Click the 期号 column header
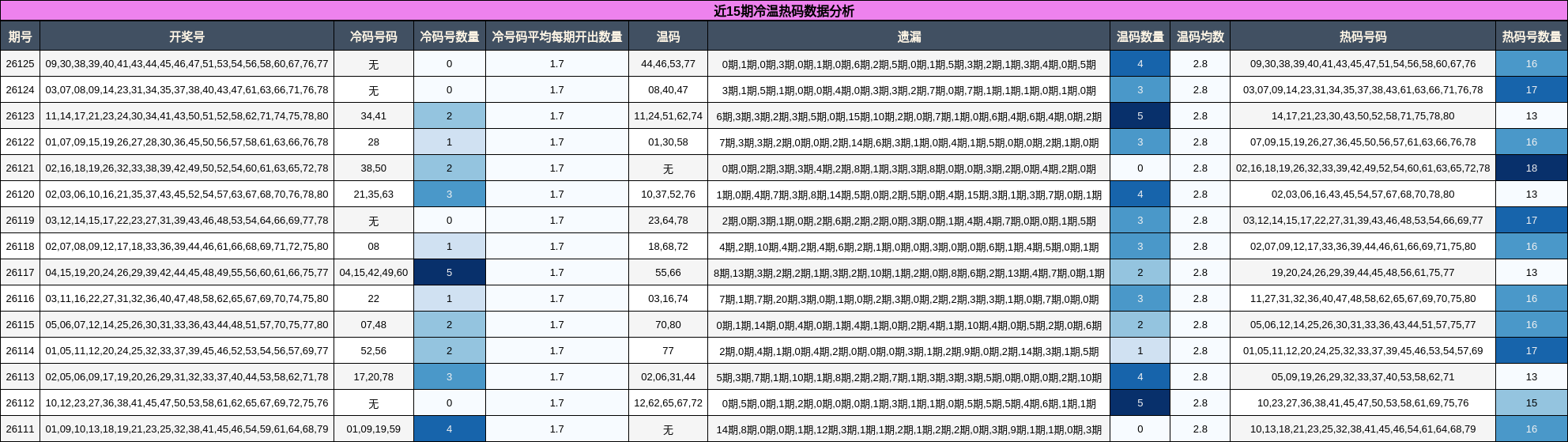1568x442 pixels. tap(20, 36)
